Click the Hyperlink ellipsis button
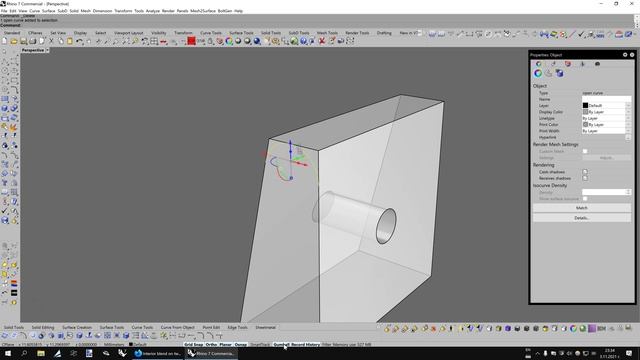The image size is (640, 360). (628, 138)
